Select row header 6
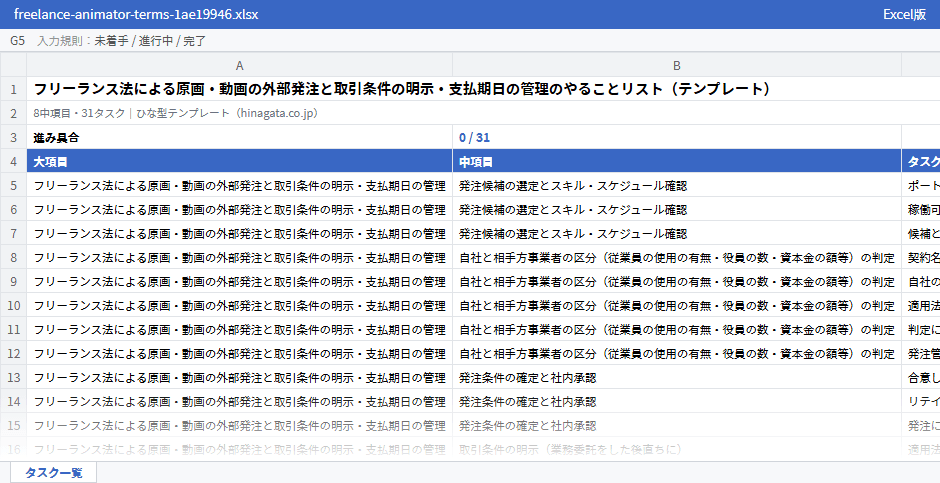940x483 pixels. pos(13,209)
